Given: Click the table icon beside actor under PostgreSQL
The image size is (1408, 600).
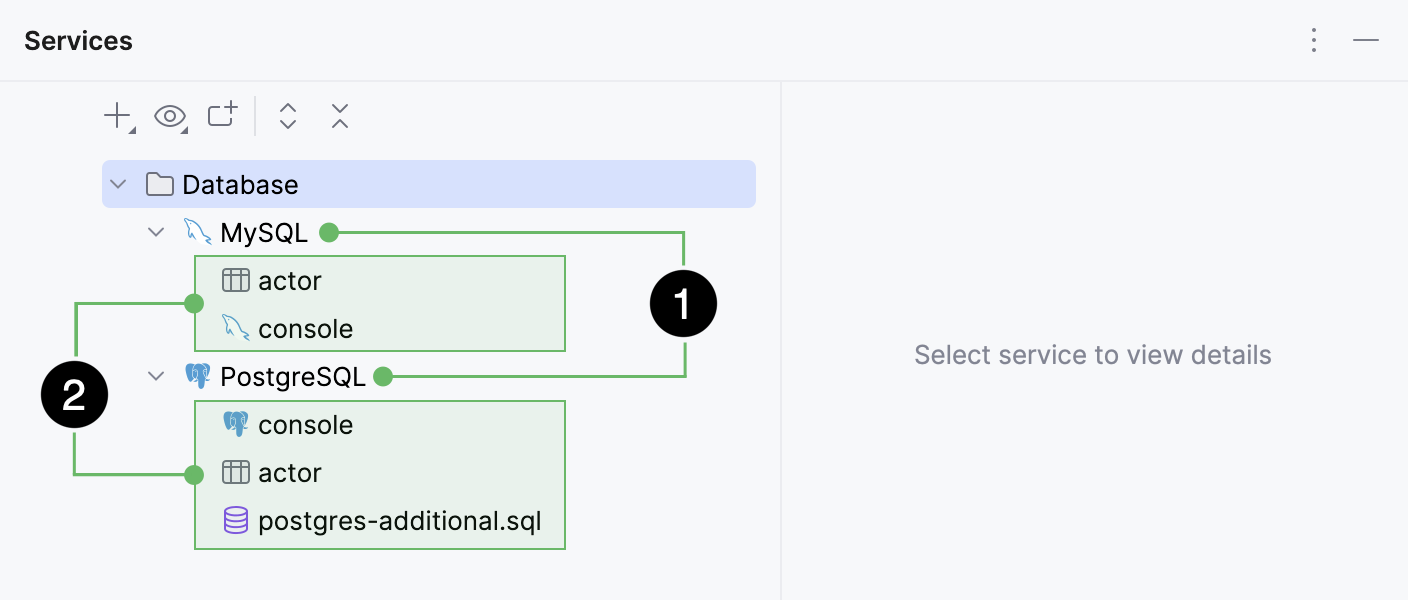Looking at the screenshot, I should coord(236,472).
